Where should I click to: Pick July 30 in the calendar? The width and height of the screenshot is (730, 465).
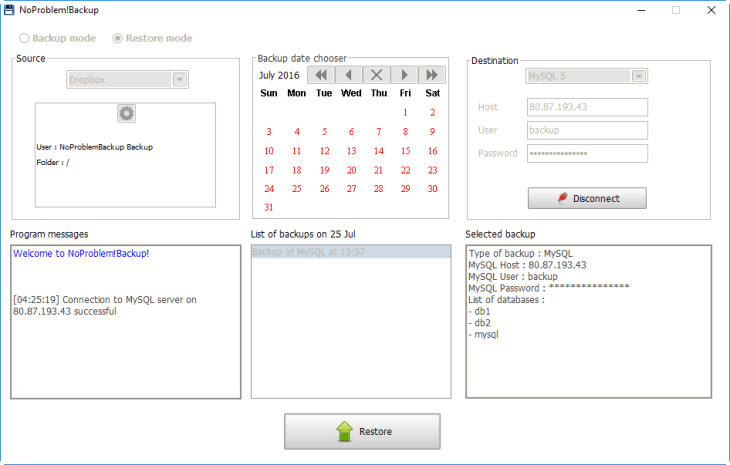433,189
